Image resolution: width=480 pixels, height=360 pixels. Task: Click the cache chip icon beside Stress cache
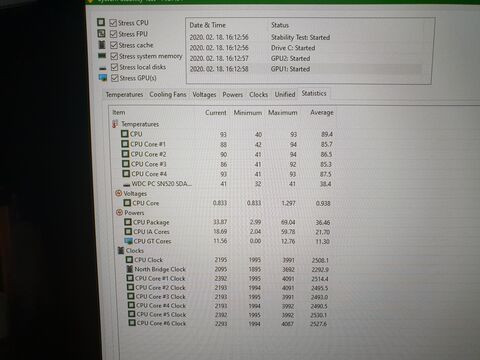pos(102,45)
